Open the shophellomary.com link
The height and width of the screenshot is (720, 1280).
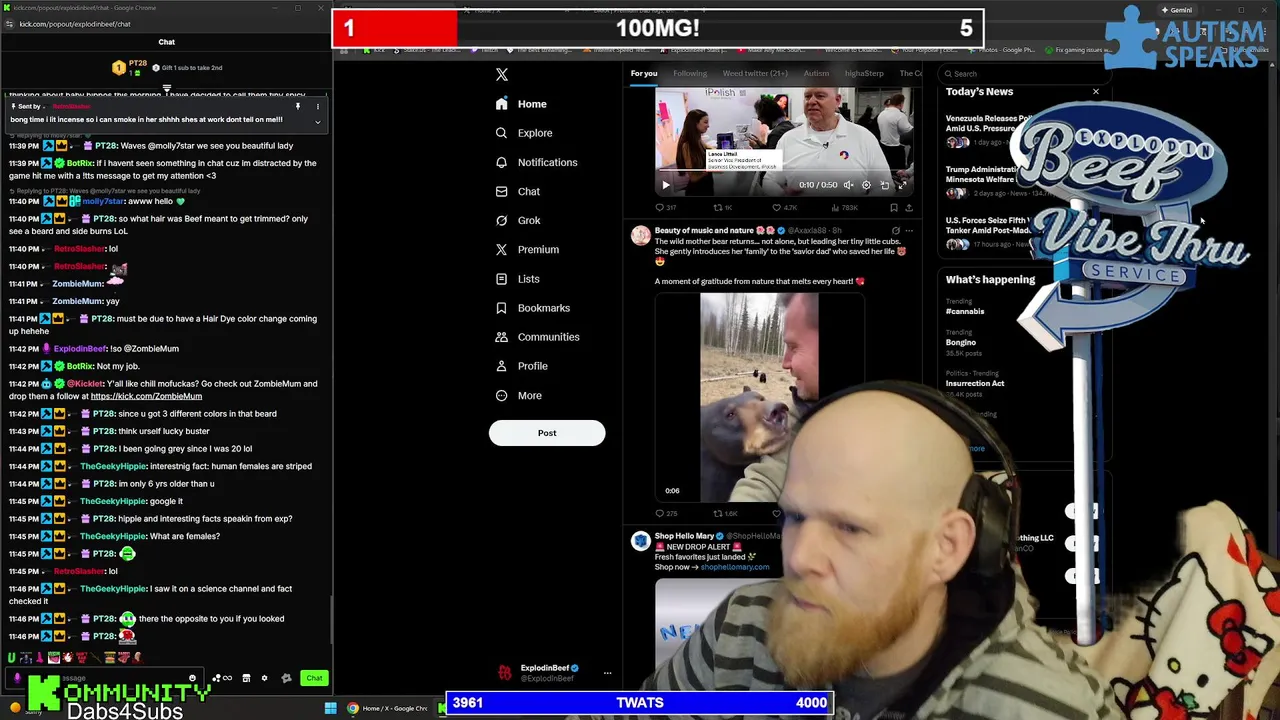[735, 567]
